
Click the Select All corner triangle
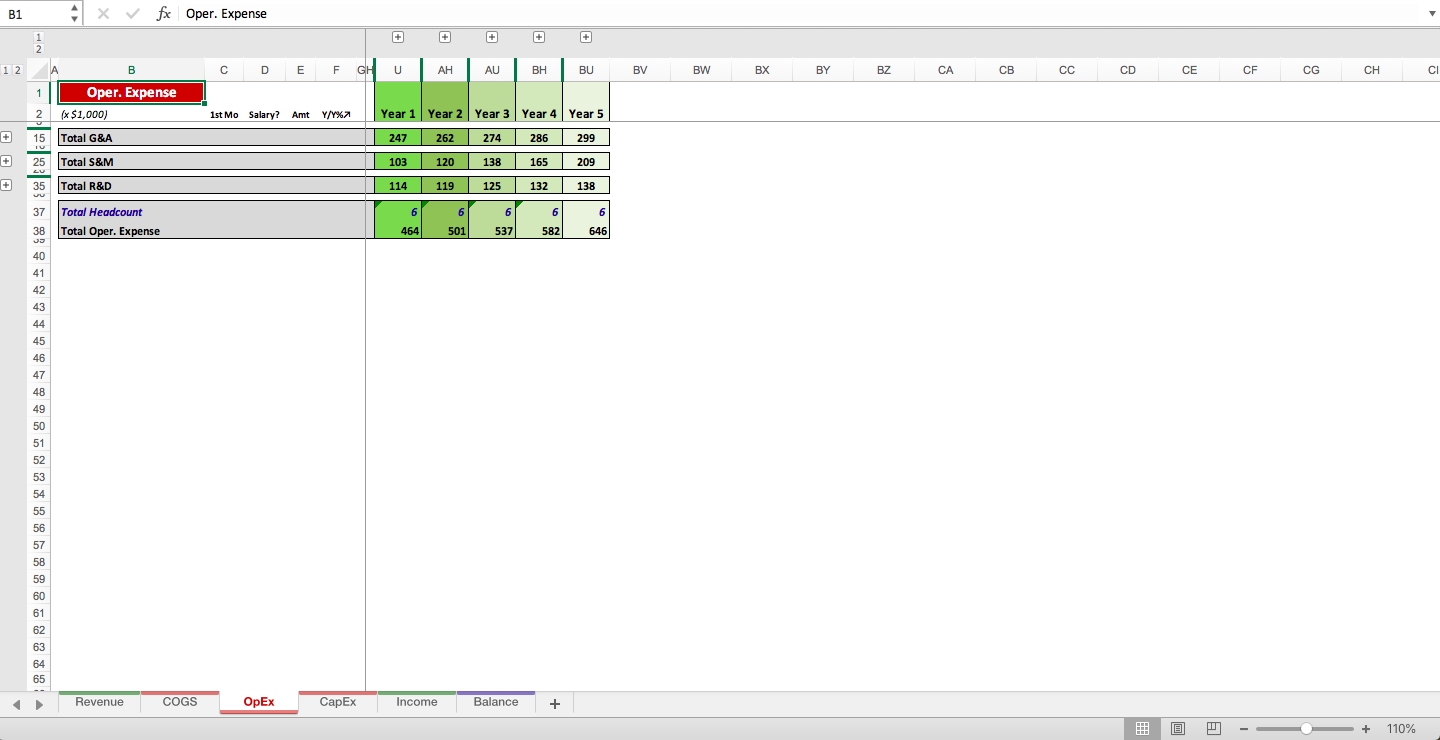(39, 70)
